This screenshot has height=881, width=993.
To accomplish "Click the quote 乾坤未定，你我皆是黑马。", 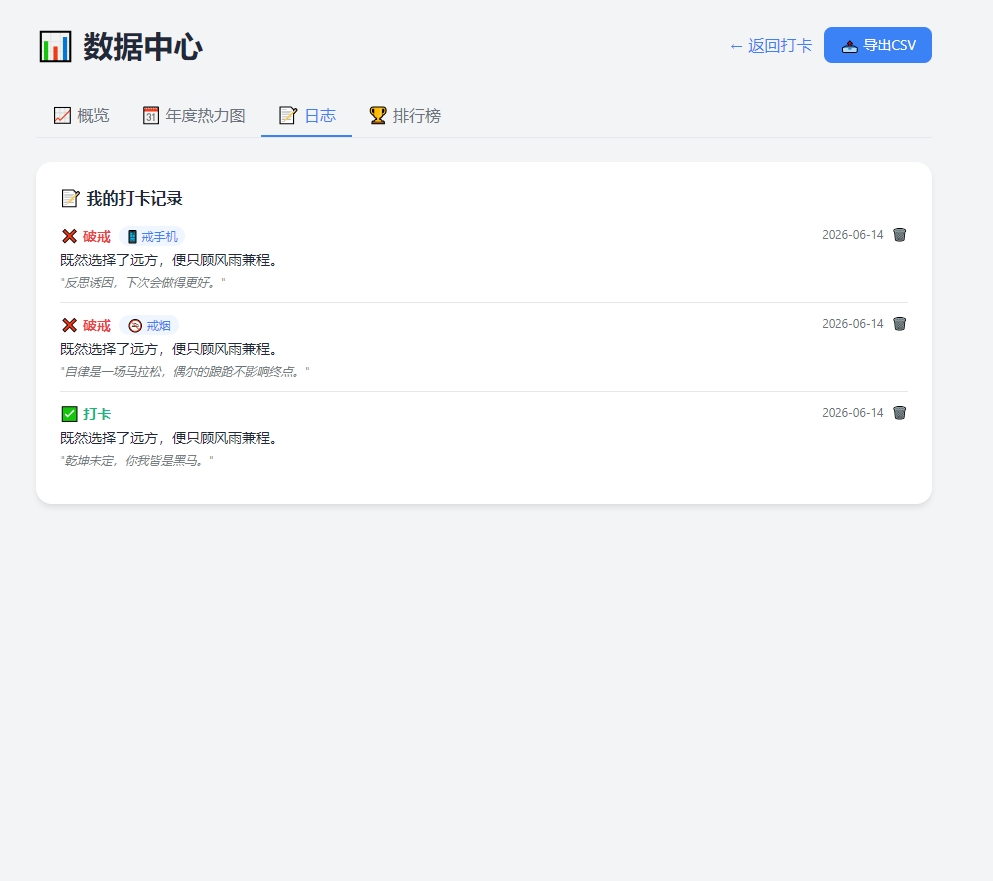I will (x=137, y=460).
